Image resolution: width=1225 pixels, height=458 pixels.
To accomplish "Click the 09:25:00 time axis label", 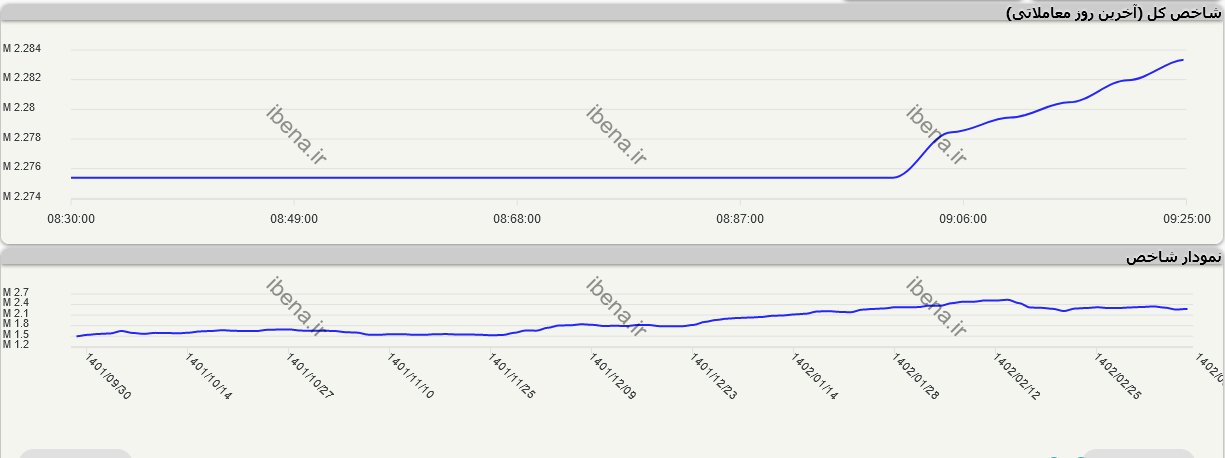I will (x=1185, y=218).
